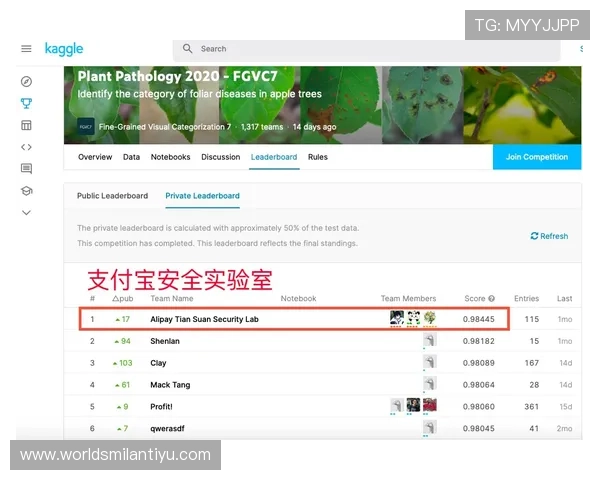
Task: Open the Mack Tang team row name
Action: point(170,385)
